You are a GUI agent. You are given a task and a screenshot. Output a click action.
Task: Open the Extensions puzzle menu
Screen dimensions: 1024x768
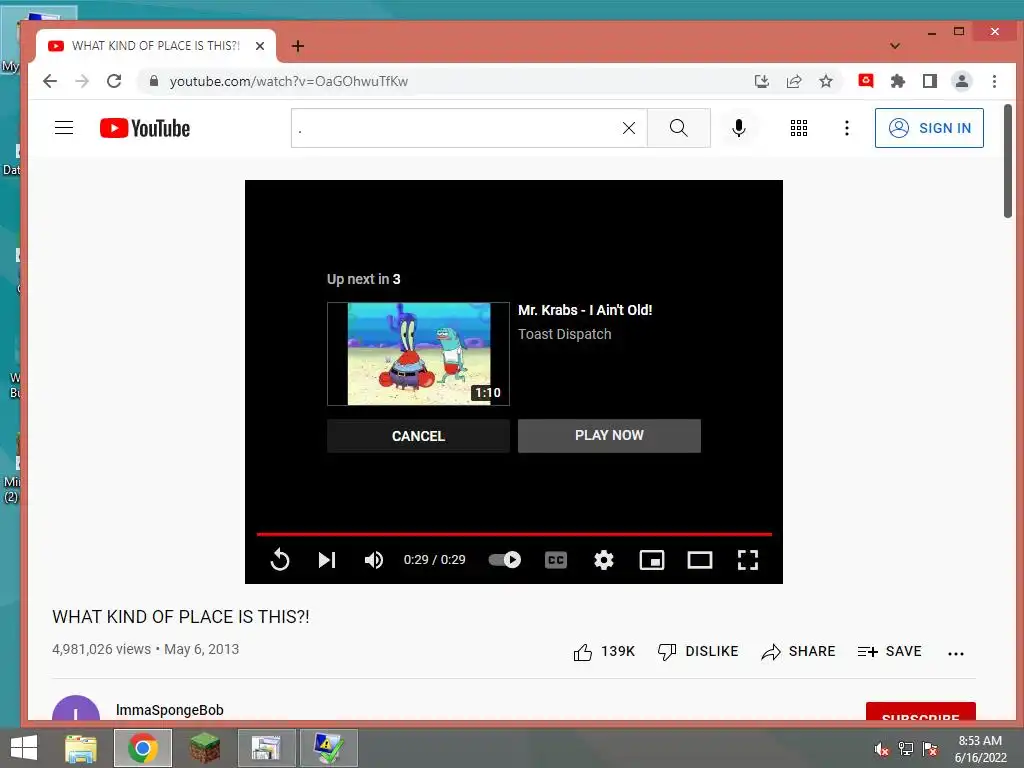pyautogui.click(x=898, y=81)
